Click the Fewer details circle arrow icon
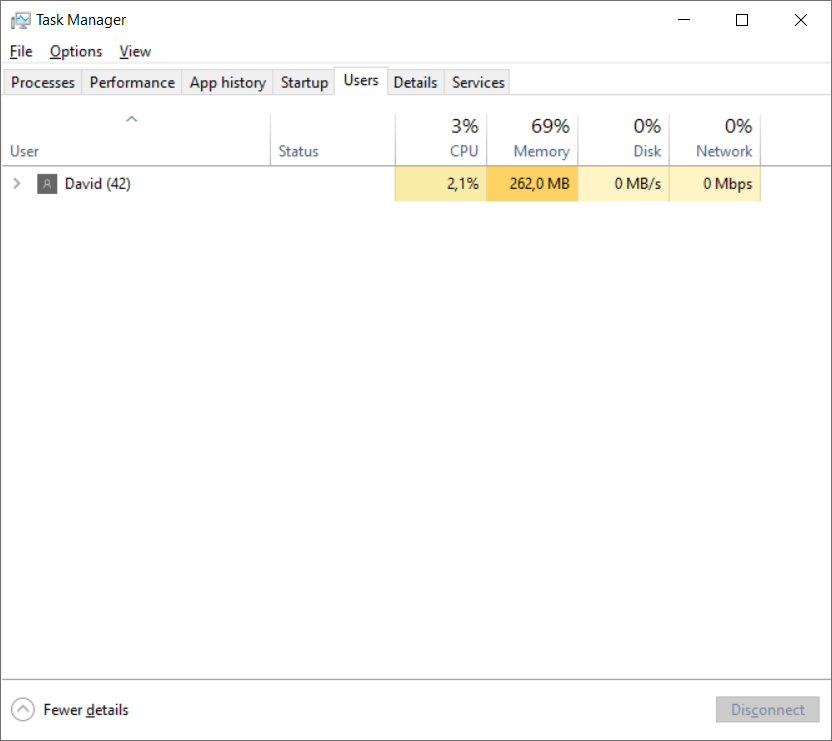The width and height of the screenshot is (832, 741). coord(23,710)
